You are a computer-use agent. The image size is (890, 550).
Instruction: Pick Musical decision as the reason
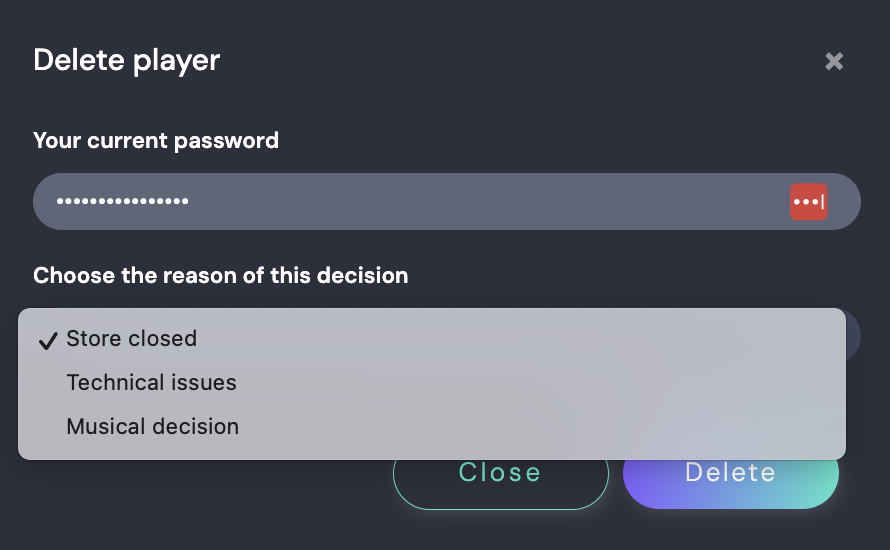[152, 427]
